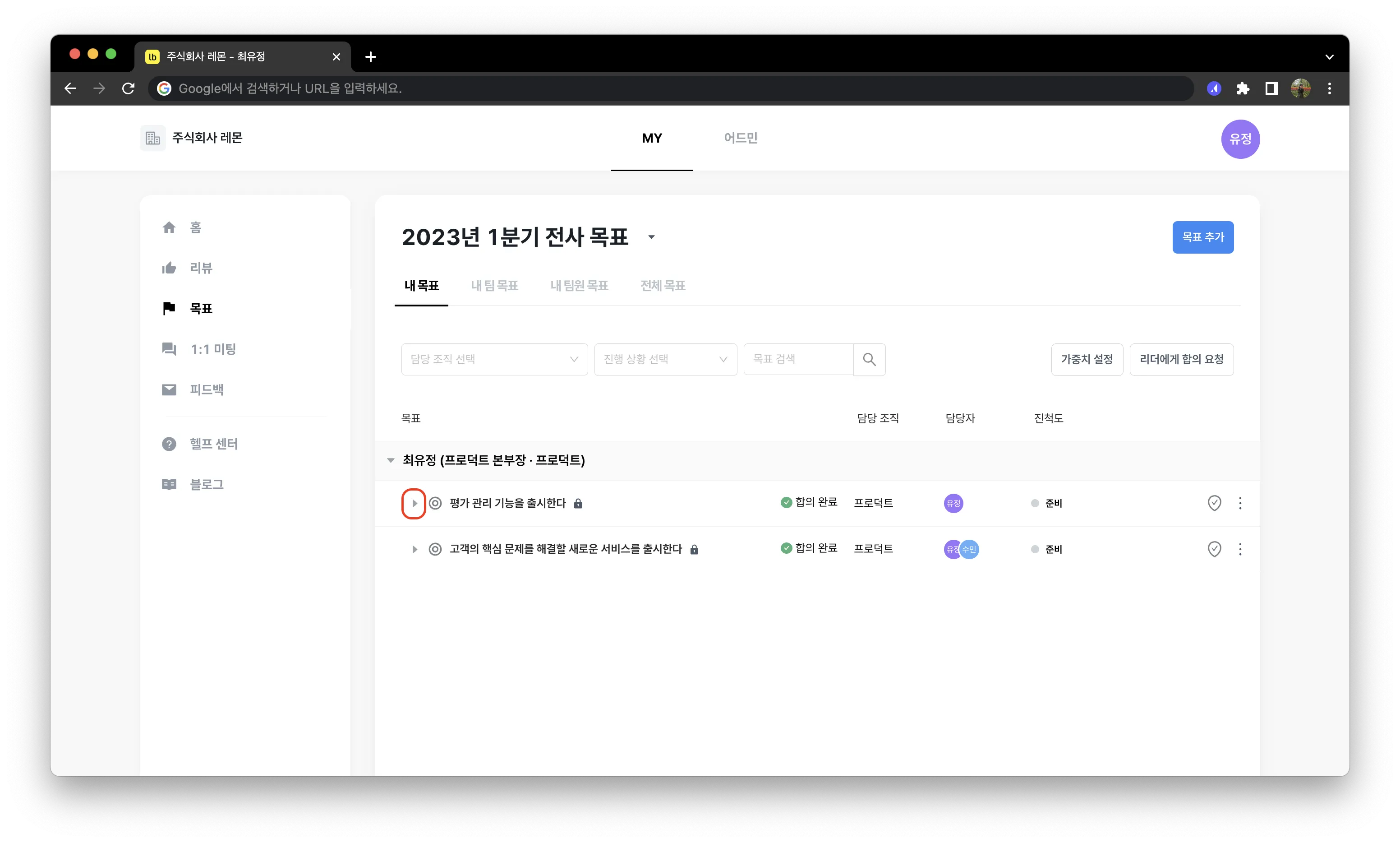Click the building icon beside 주식회사 레몬
1400x843 pixels.
[x=153, y=138]
